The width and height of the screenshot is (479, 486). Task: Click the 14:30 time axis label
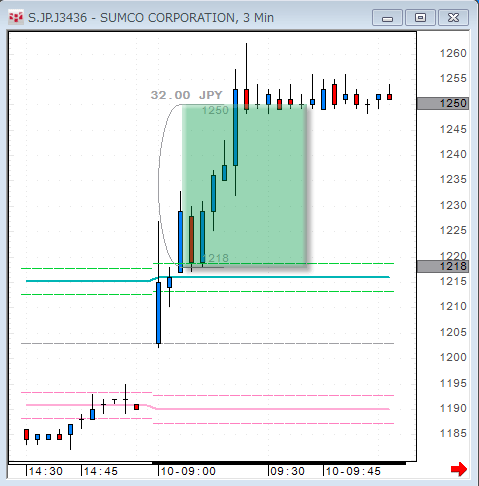point(46,471)
